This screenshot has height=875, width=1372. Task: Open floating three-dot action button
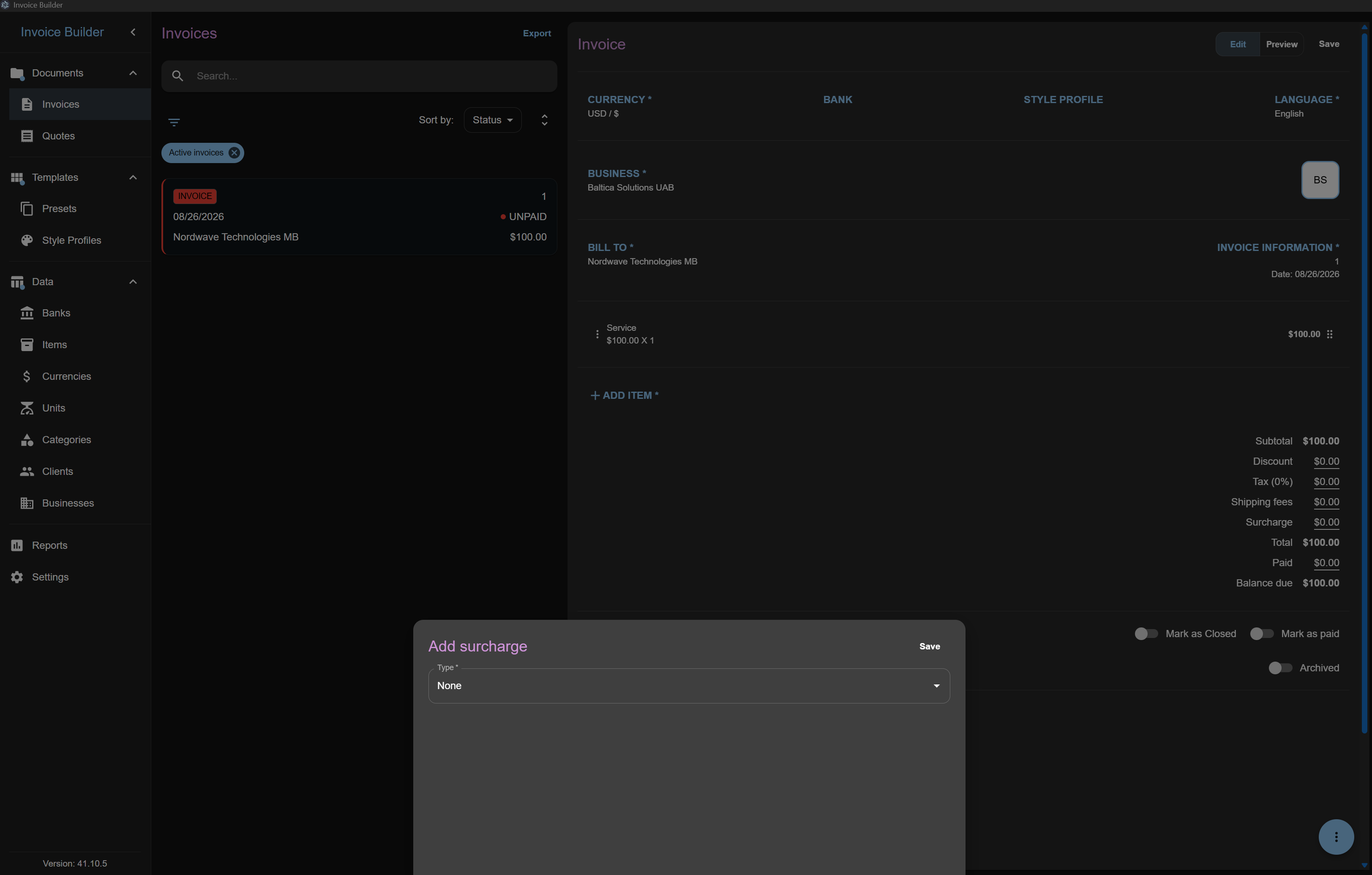point(1336,837)
